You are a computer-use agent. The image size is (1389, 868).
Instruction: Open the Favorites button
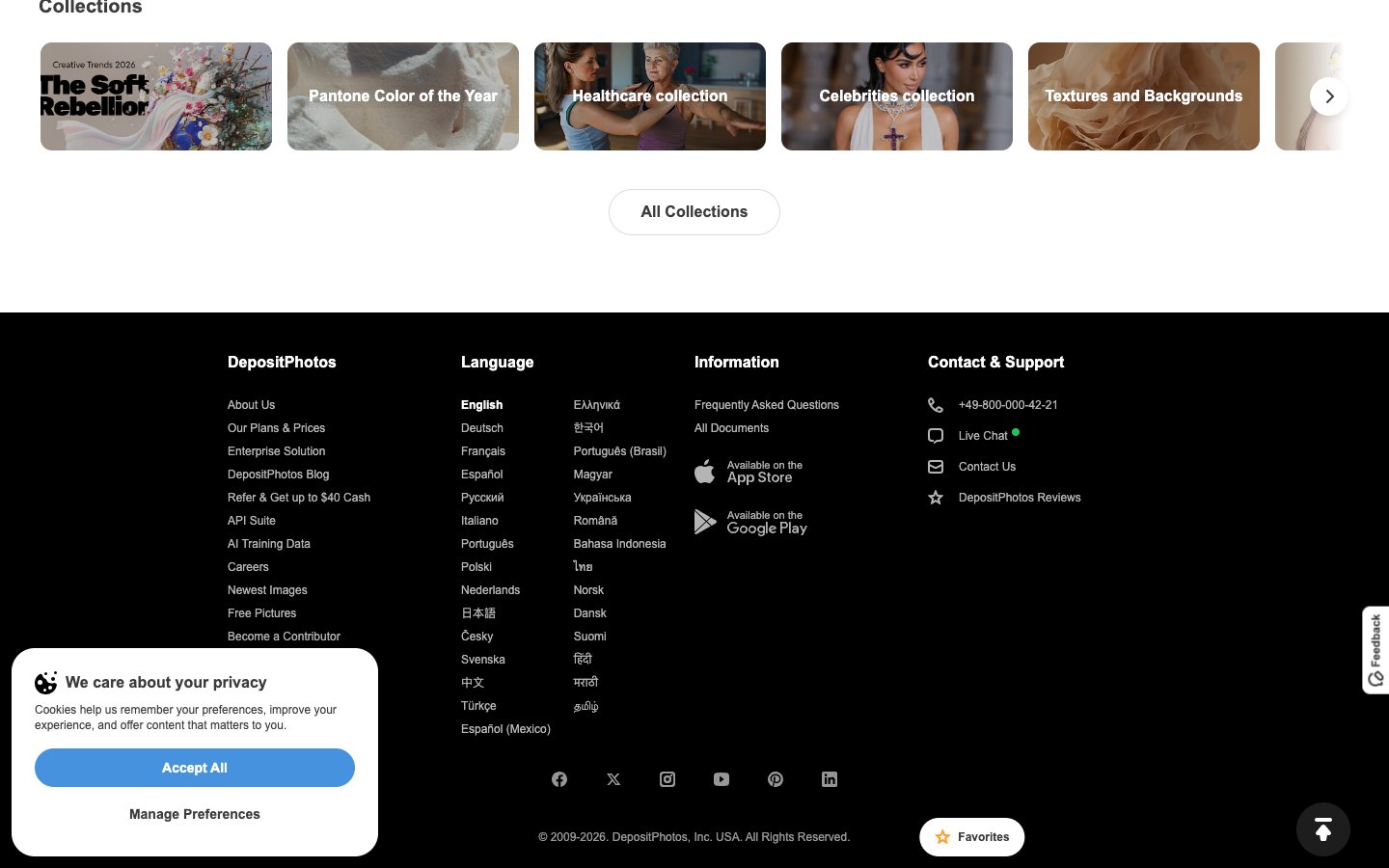pos(972,837)
